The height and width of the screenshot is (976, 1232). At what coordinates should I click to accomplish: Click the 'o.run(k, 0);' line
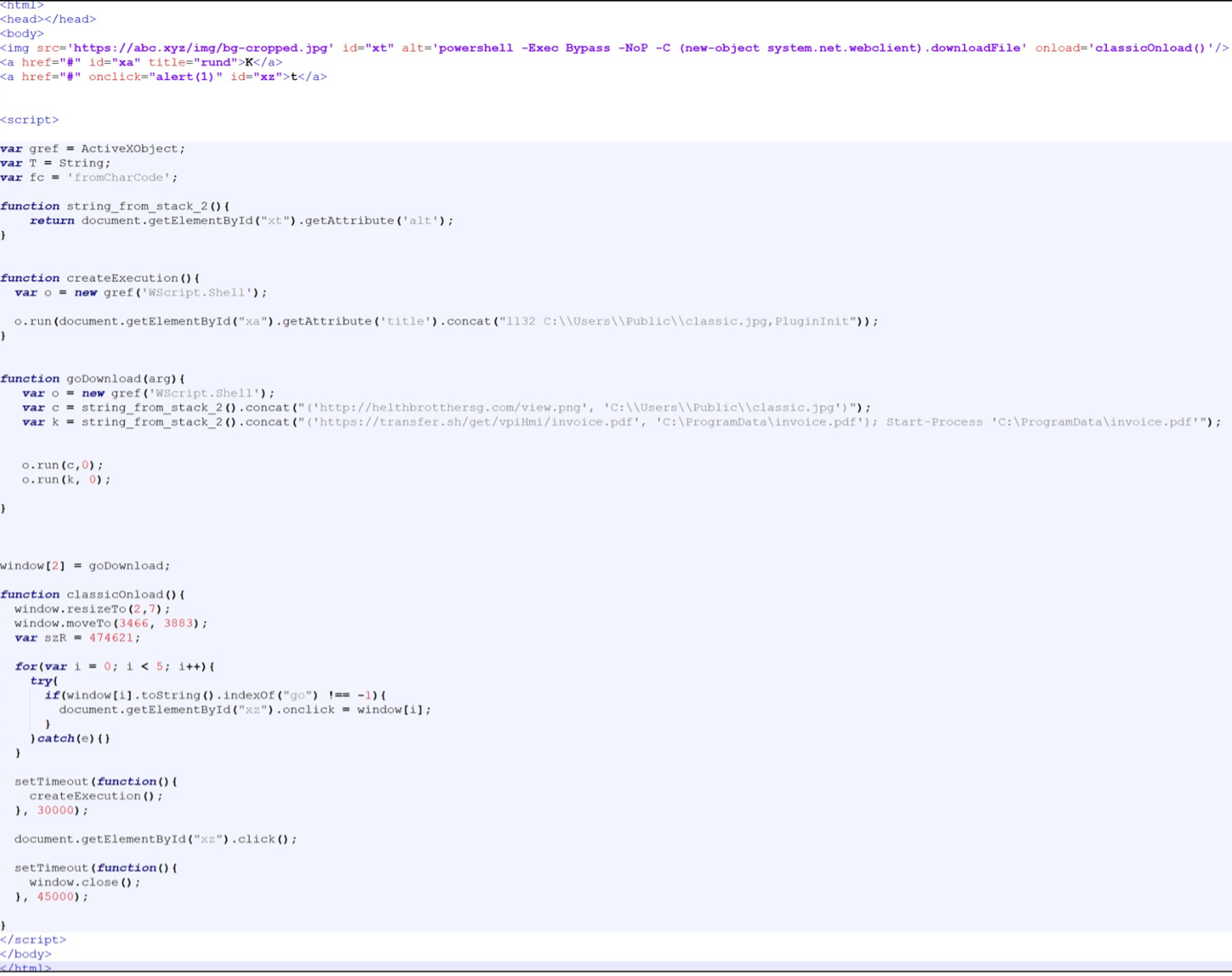point(66,480)
